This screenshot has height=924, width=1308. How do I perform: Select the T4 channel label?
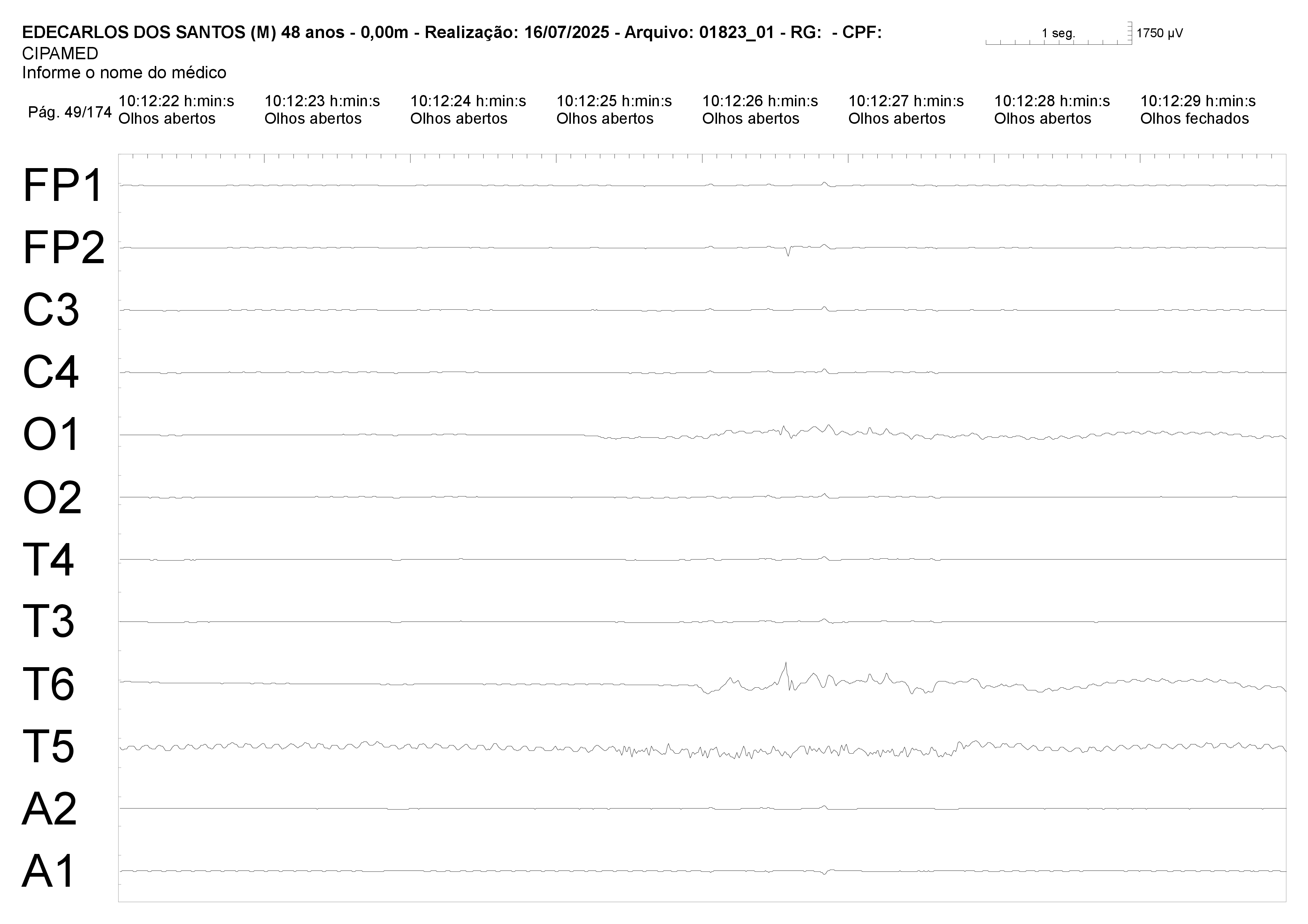48,559
